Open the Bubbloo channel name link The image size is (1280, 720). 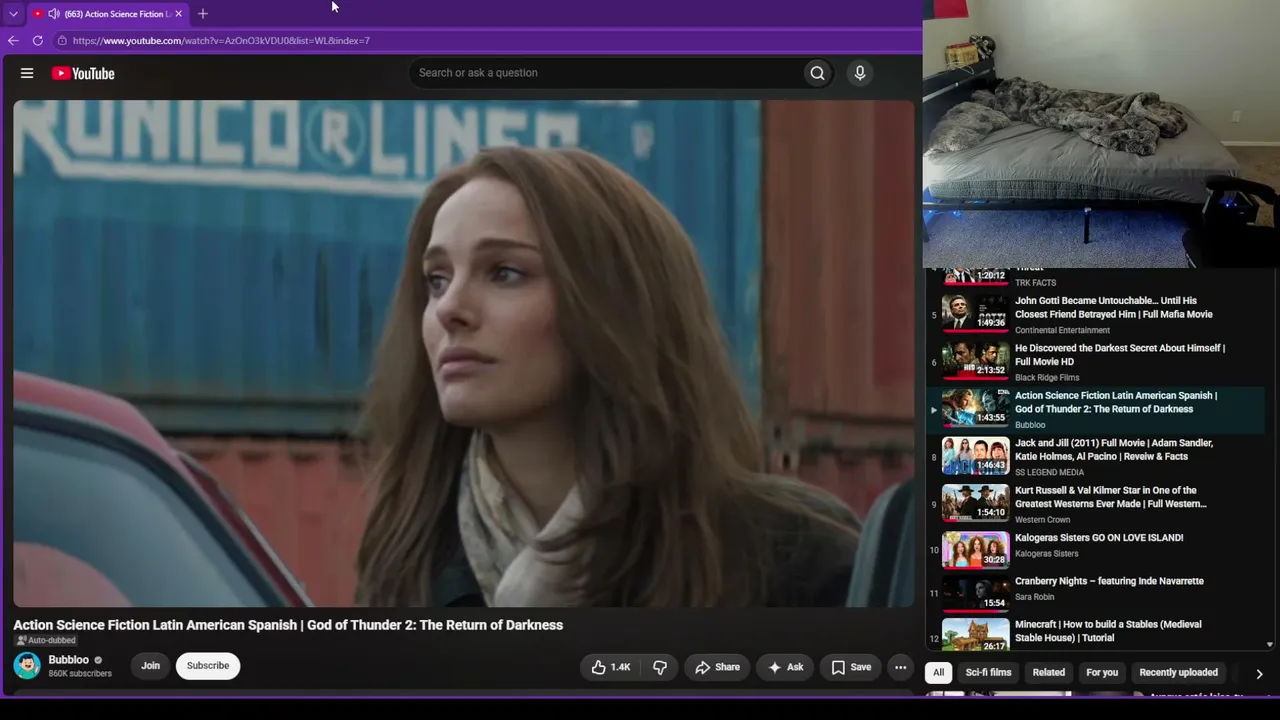69,660
